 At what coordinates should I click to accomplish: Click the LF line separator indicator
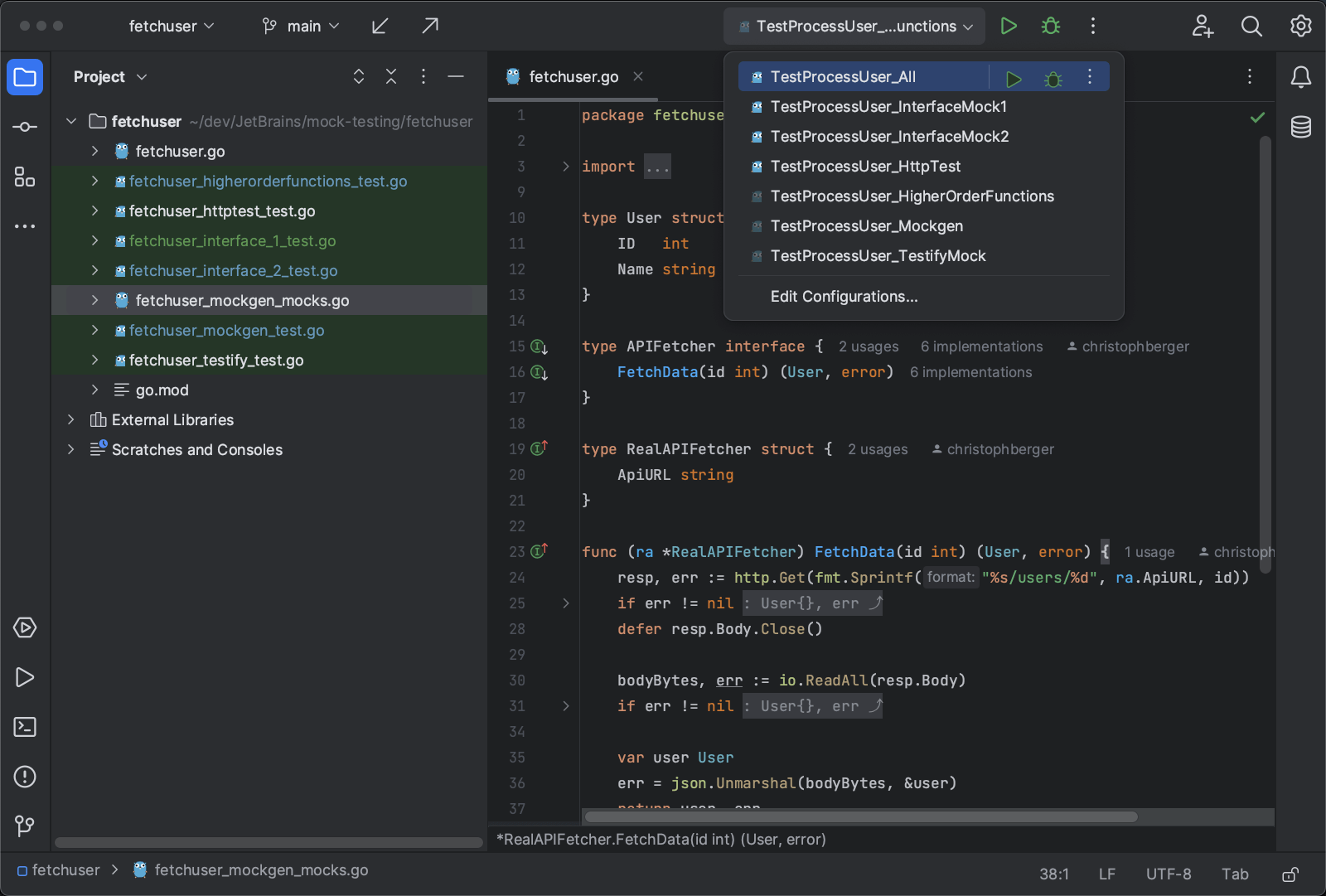1106,873
